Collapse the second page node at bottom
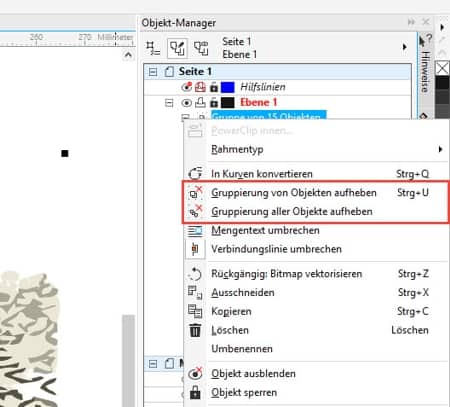 [153, 364]
